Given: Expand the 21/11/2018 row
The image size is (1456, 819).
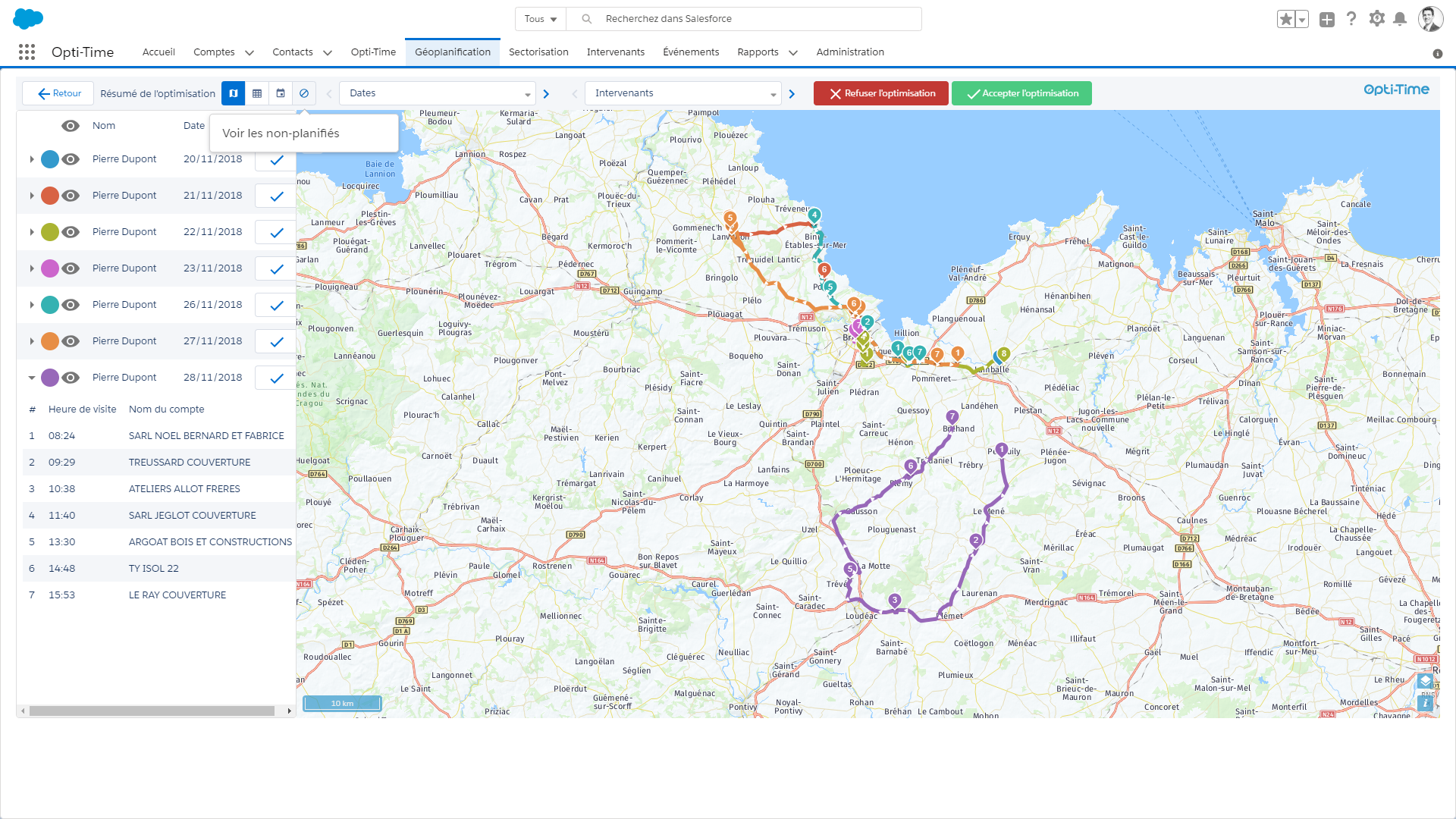Looking at the screenshot, I should pos(32,196).
